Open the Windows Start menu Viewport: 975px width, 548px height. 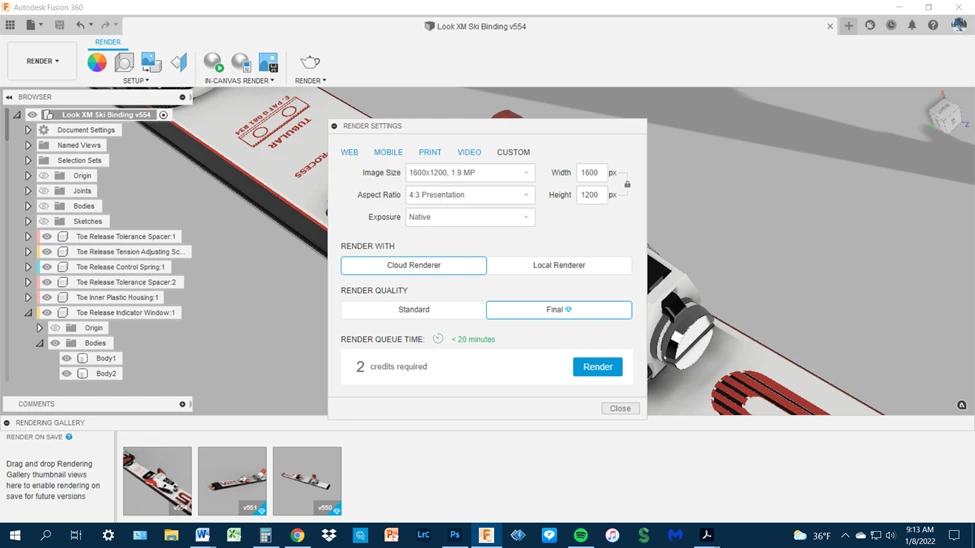click(15, 535)
